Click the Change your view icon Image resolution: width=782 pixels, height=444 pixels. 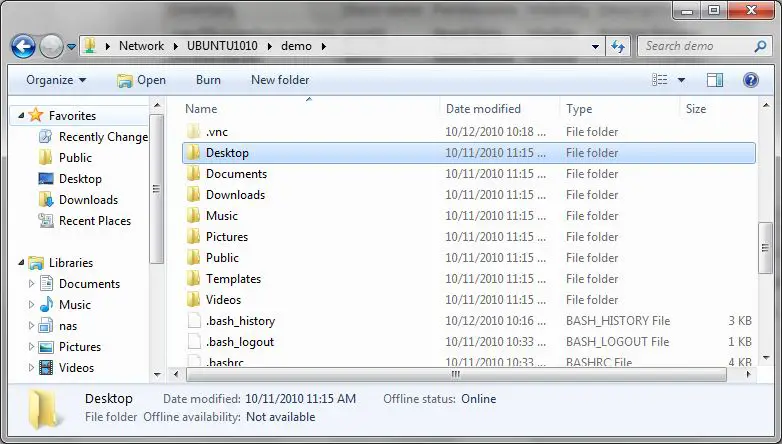coord(660,80)
